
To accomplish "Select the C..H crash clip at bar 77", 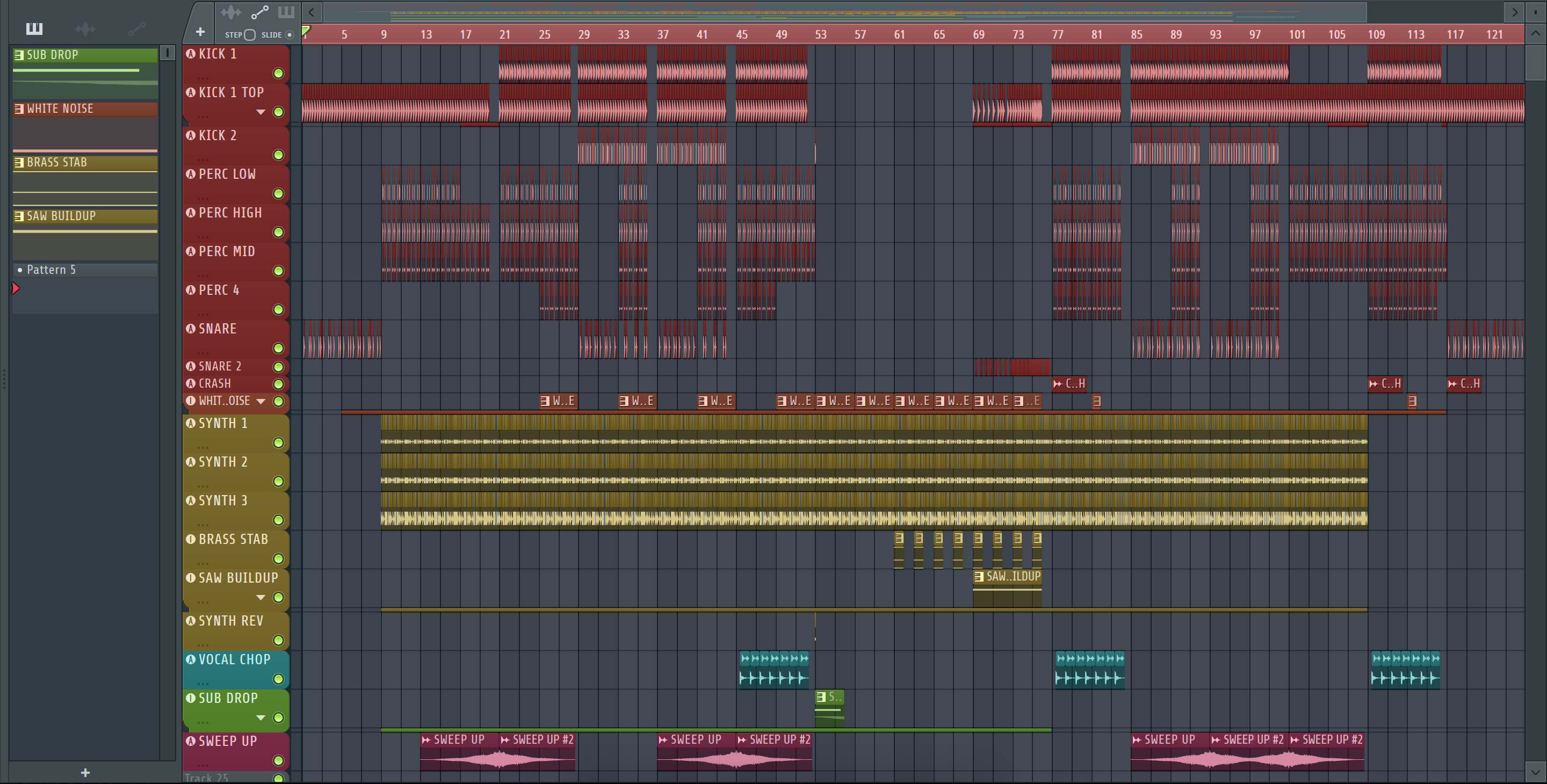I will [x=1069, y=383].
